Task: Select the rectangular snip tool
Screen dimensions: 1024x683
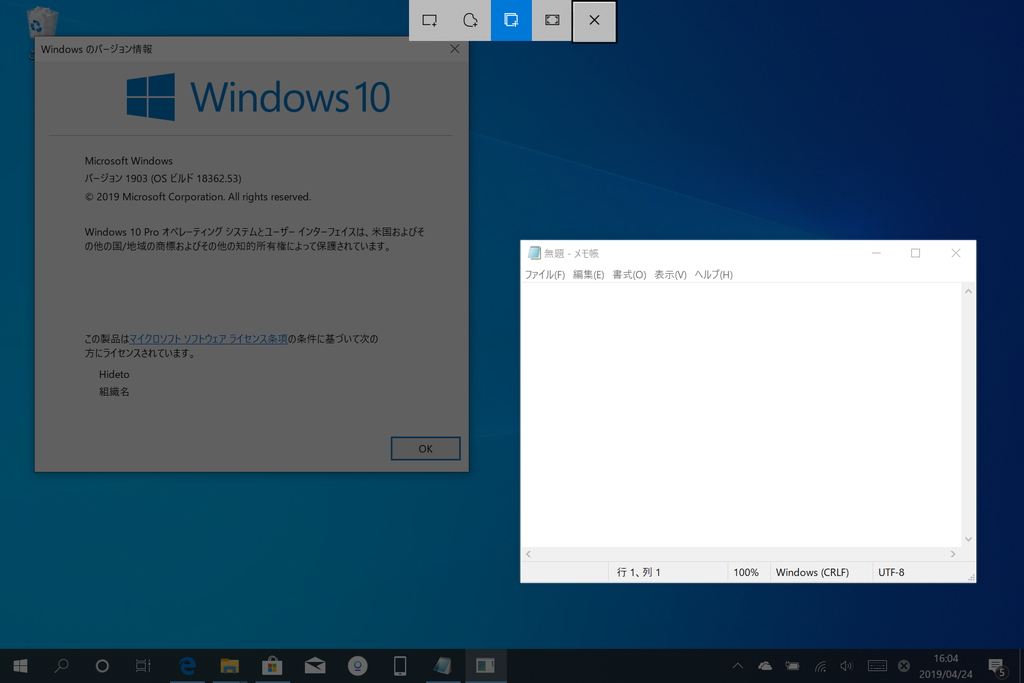Action: tap(430, 20)
